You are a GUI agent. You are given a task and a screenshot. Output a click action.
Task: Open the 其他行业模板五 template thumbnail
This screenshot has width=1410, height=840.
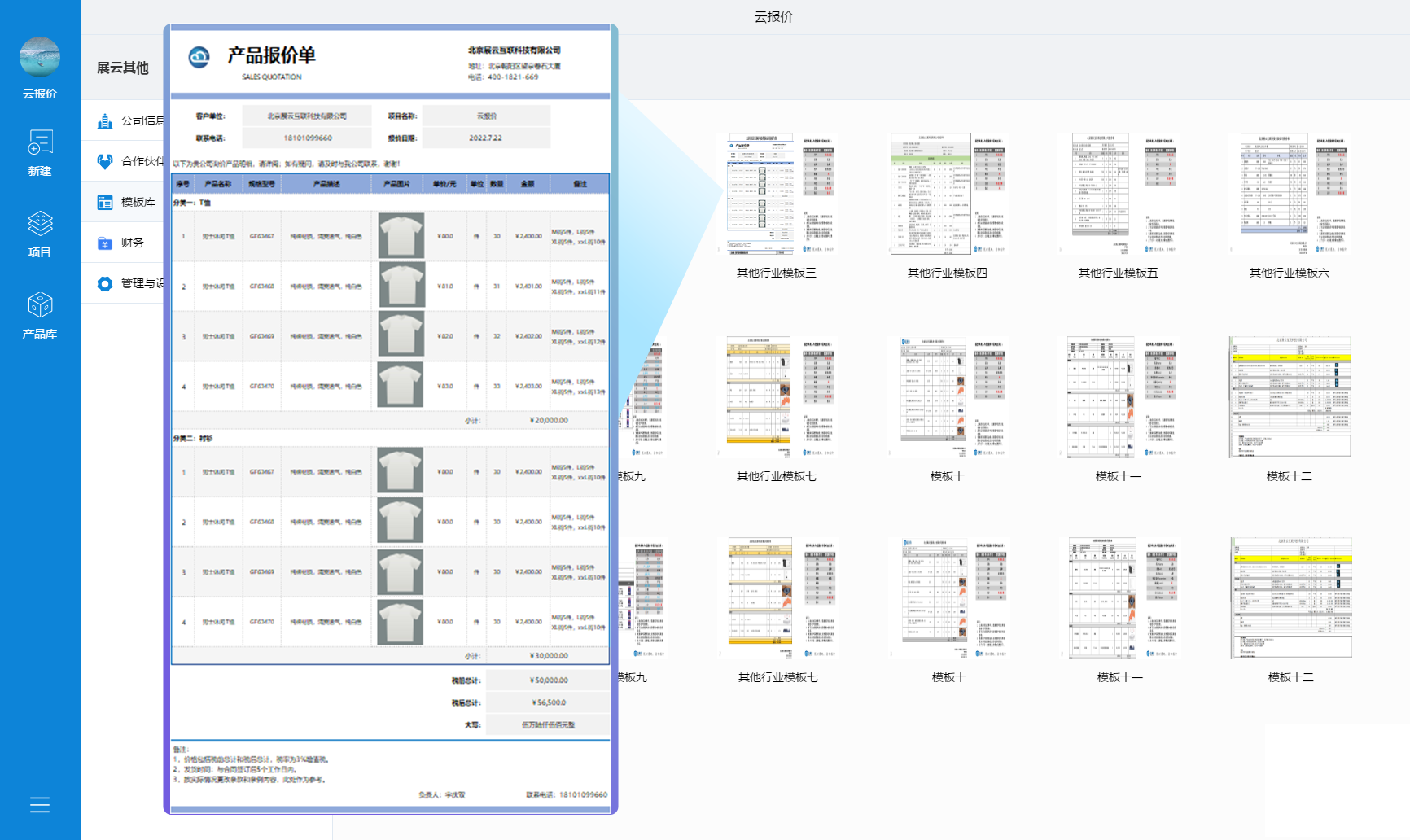coord(1118,194)
